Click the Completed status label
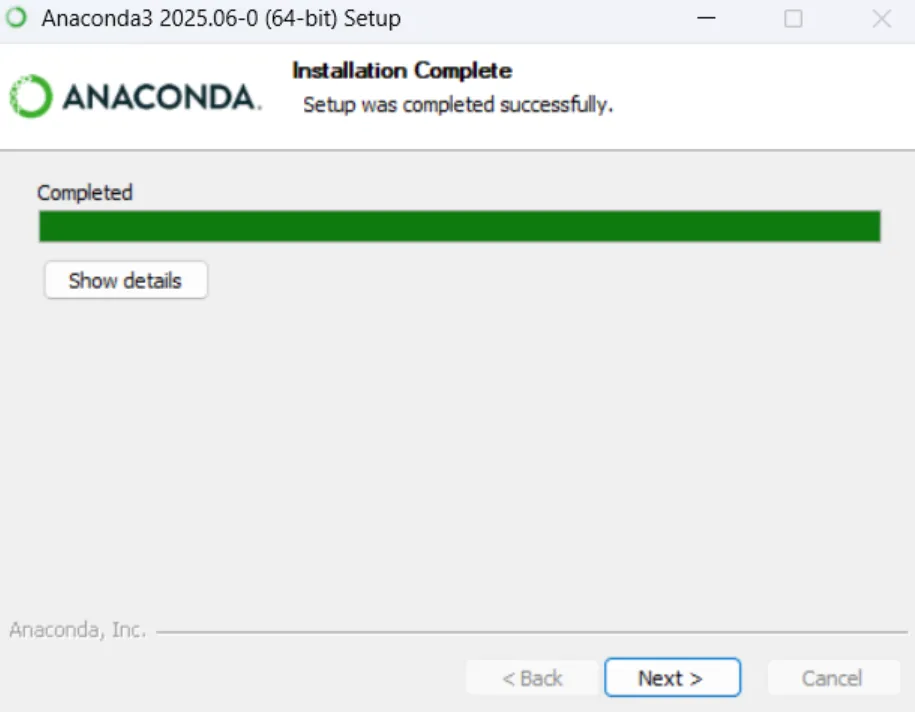The height and width of the screenshot is (712, 915). [85, 193]
